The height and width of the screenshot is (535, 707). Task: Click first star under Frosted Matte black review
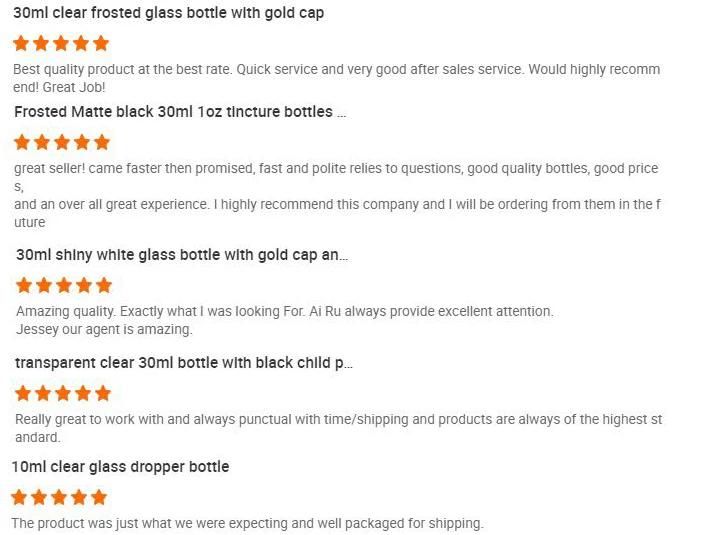[22, 142]
